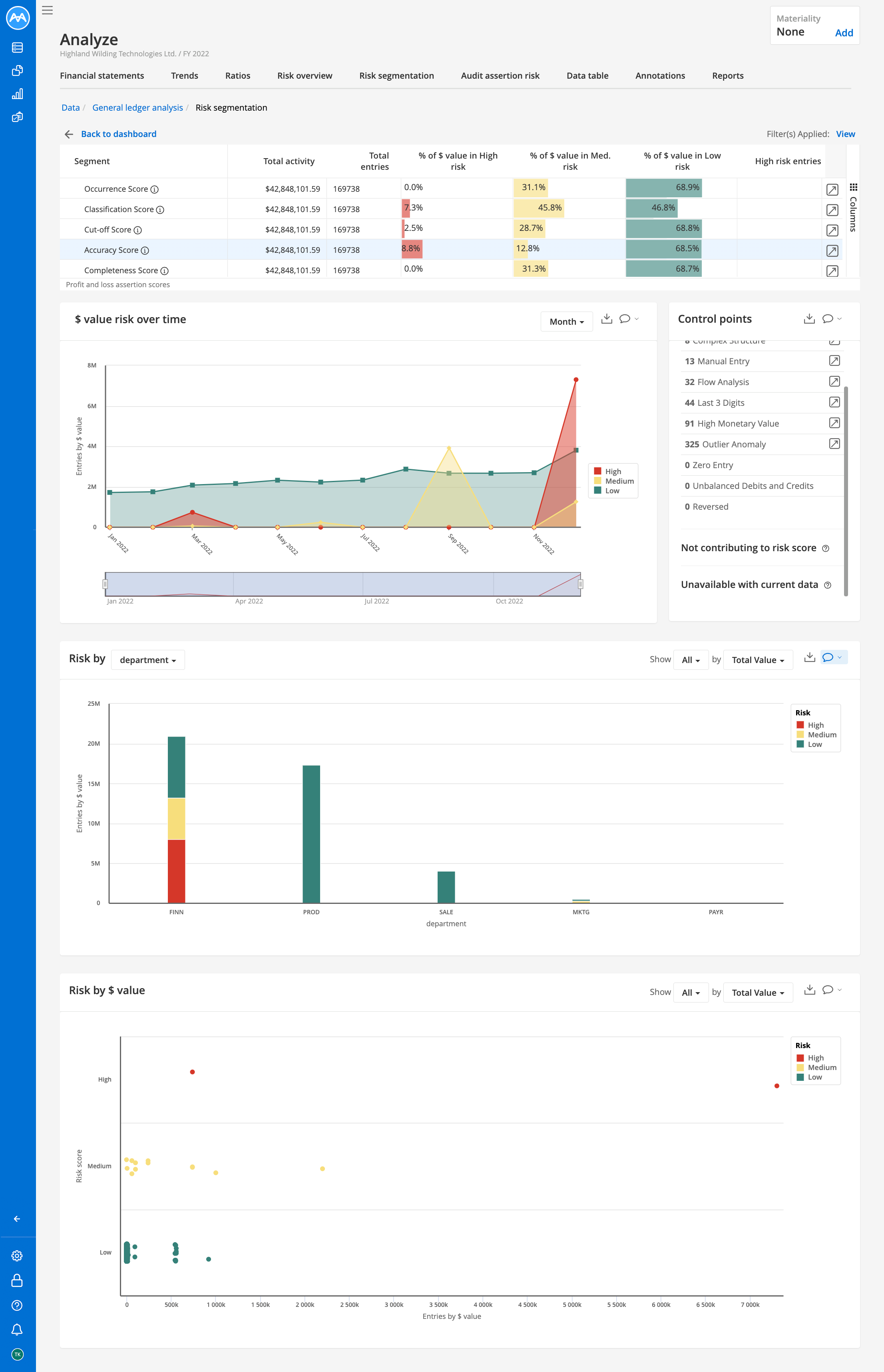Click the Back to dashboard link
The image size is (884, 1372).
pos(118,134)
